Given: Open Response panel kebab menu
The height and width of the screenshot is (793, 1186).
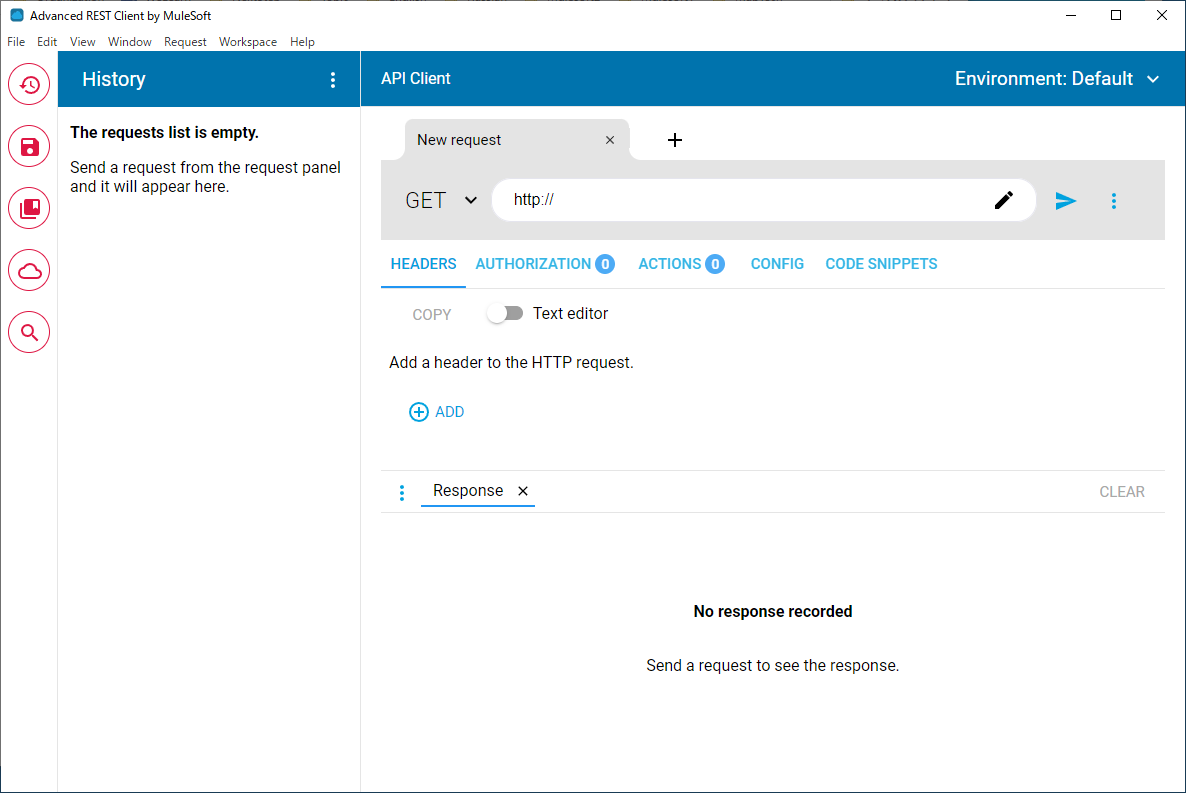Looking at the screenshot, I should [x=401, y=491].
